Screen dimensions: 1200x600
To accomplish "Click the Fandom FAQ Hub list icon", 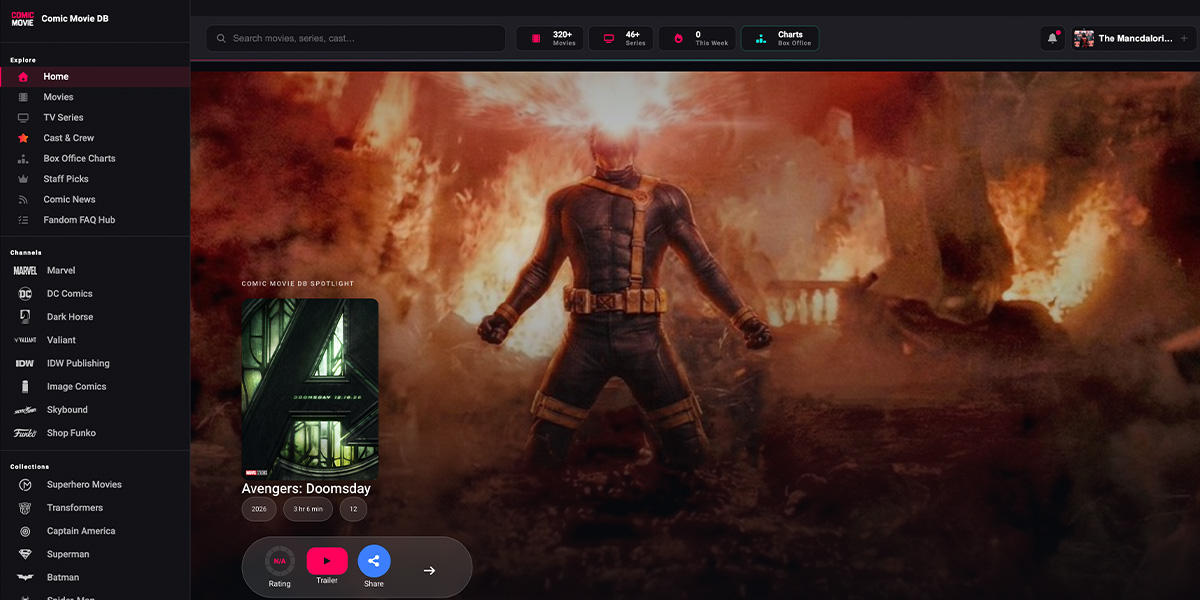I will pos(23,220).
